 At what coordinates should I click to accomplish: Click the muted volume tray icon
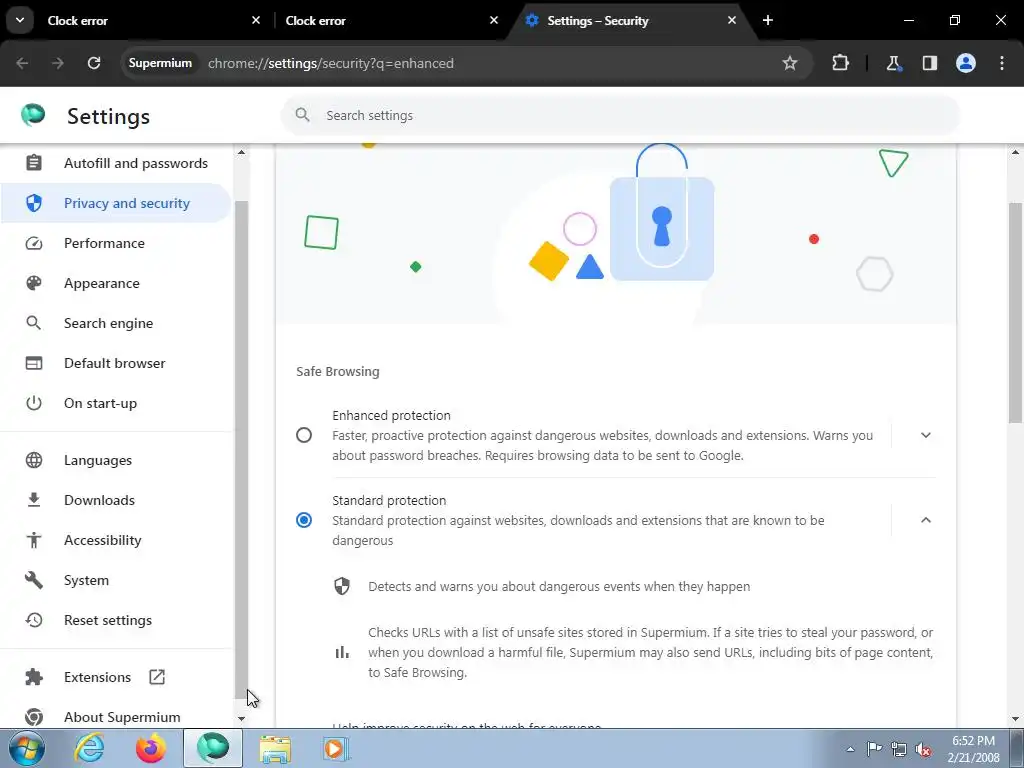point(923,749)
